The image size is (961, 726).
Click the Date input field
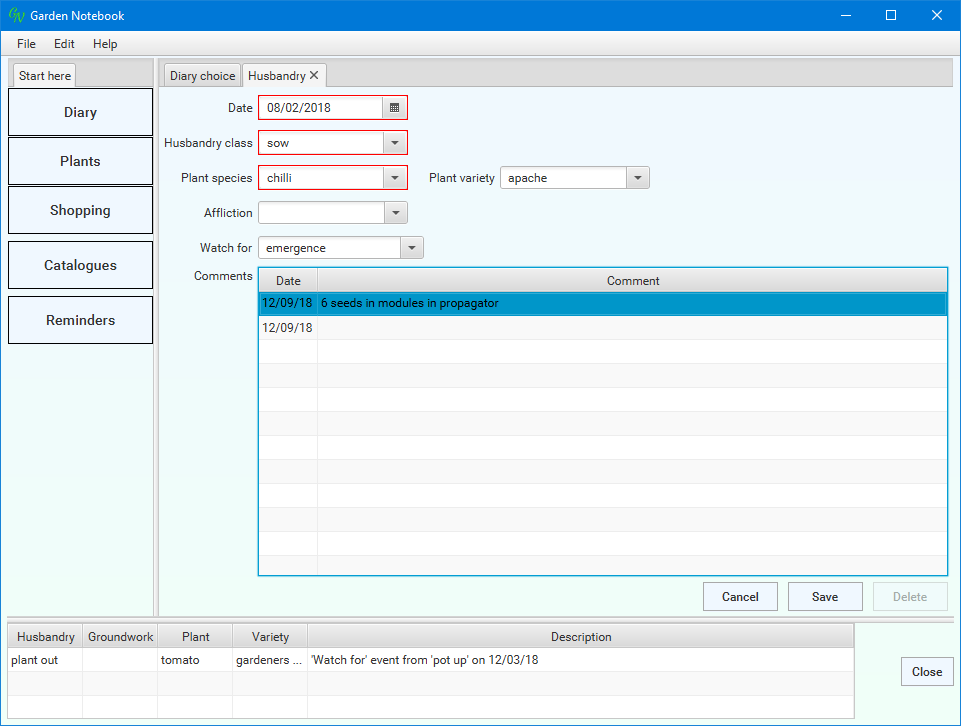click(321, 108)
